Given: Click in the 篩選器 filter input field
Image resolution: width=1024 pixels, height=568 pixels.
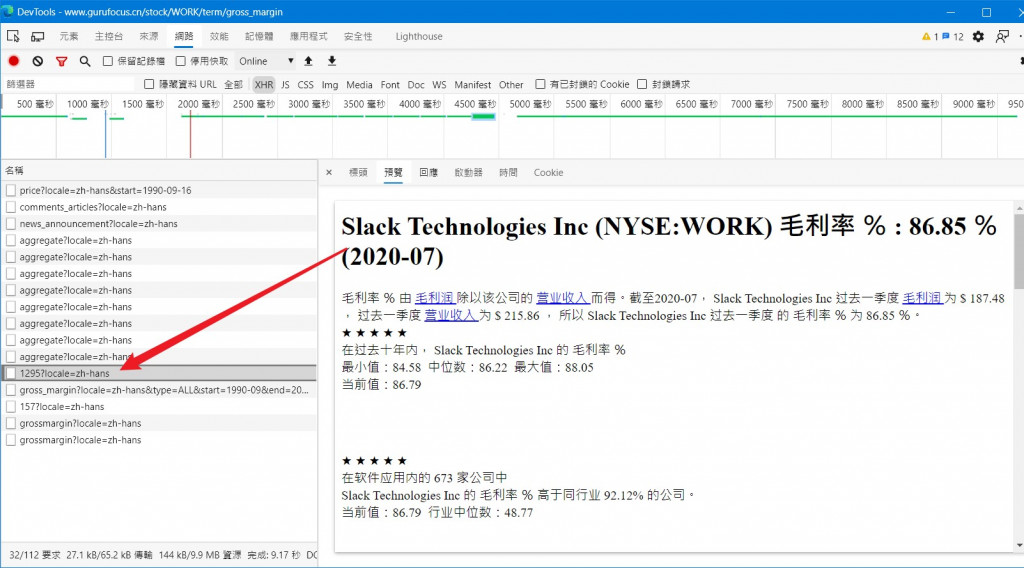Looking at the screenshot, I should point(68,84).
